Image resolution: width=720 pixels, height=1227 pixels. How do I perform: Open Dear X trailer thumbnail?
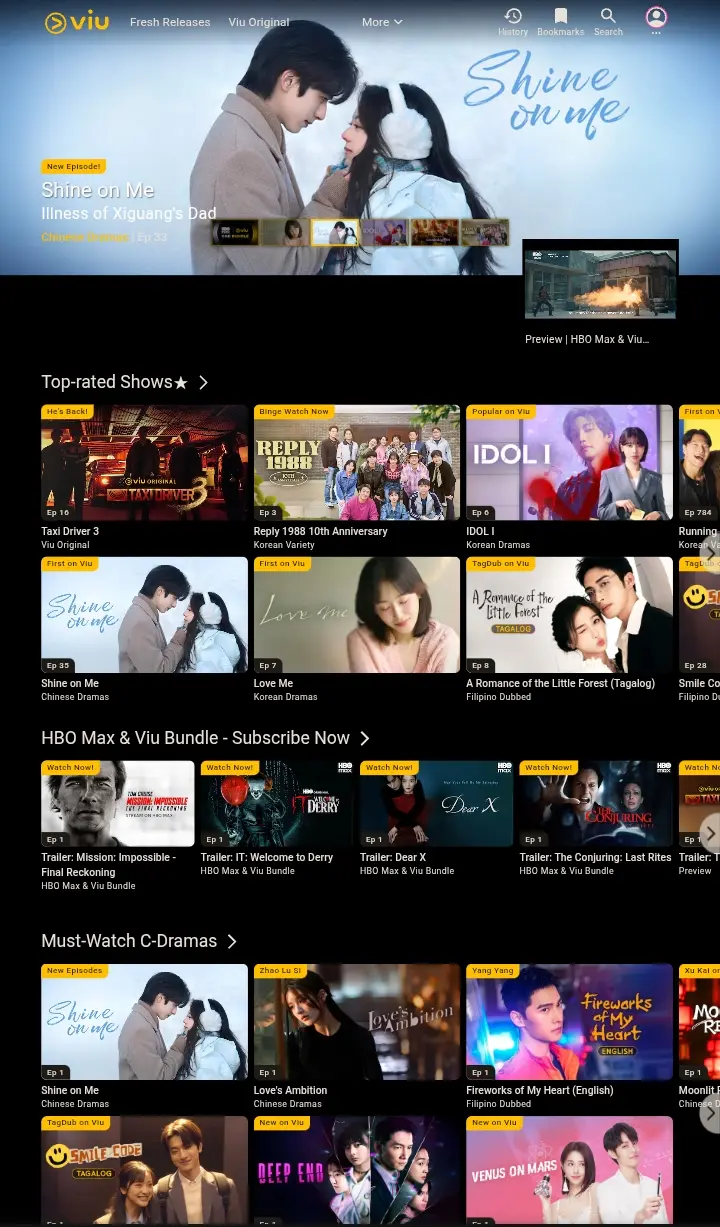[x=437, y=804]
